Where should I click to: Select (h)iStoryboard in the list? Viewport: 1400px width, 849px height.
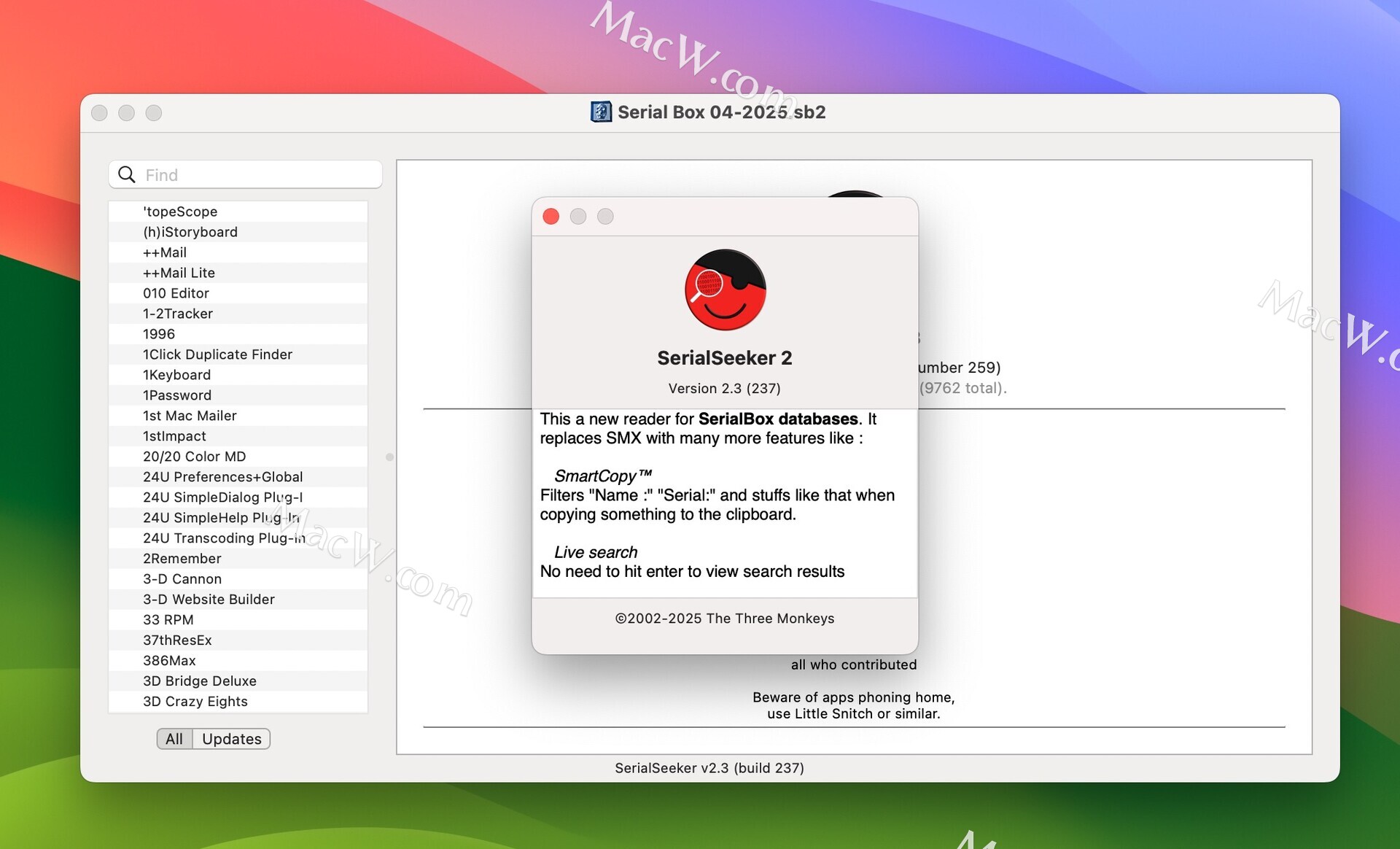238,232
